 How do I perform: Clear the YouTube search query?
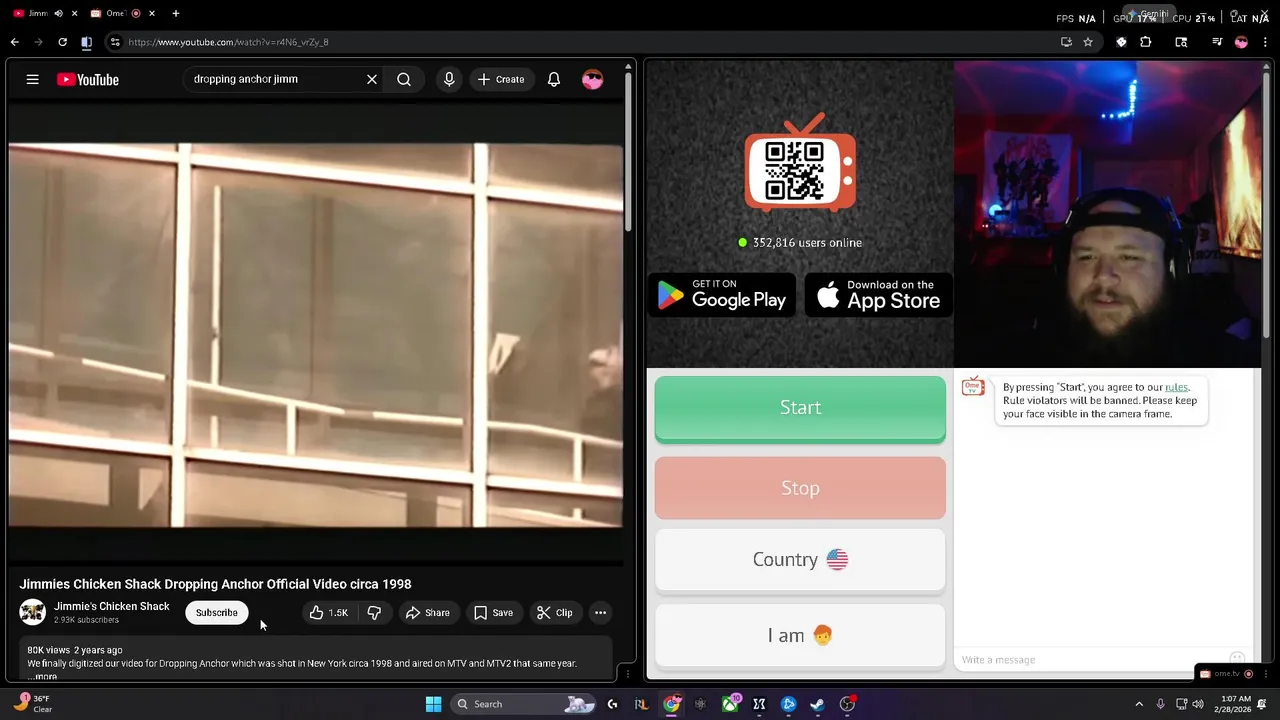tap(372, 79)
